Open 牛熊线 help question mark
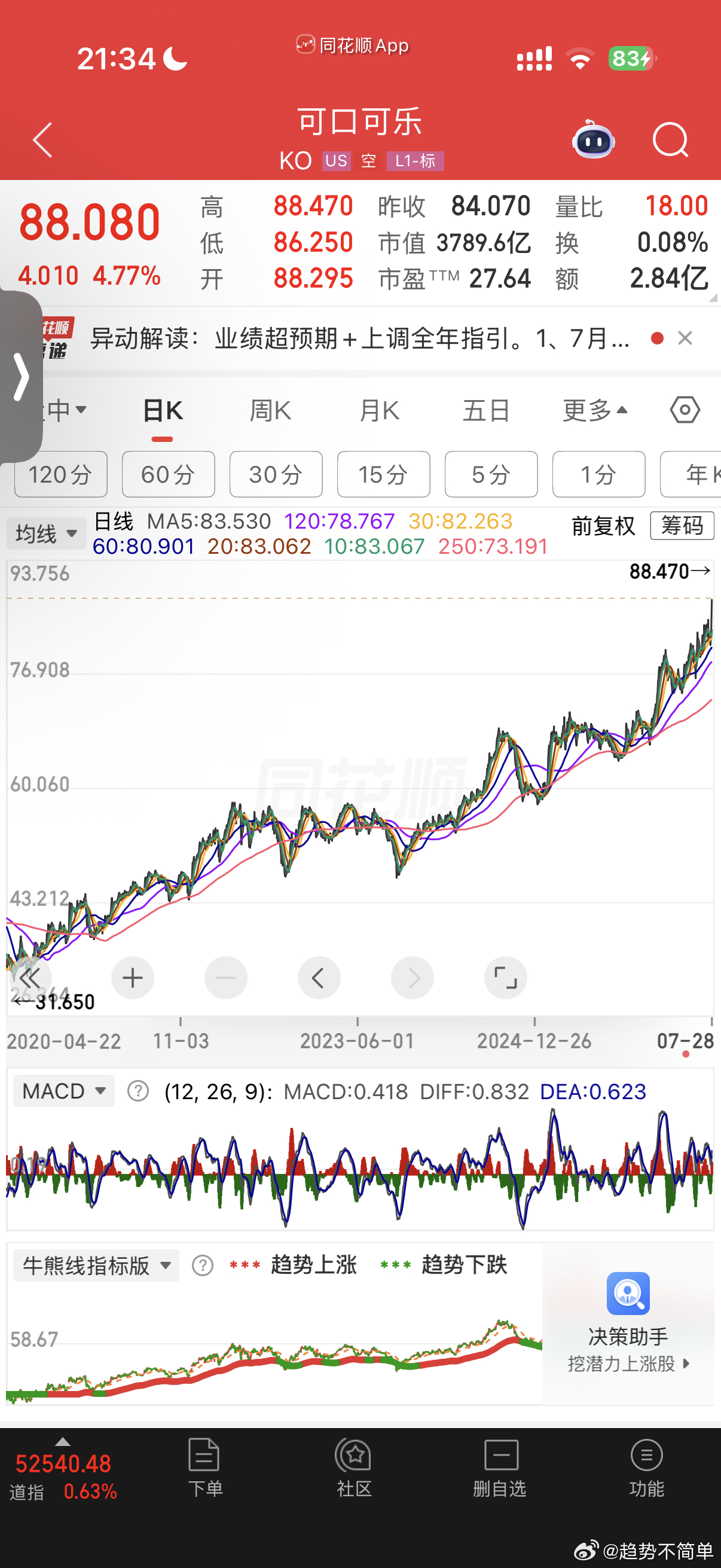This screenshot has height=1568, width=721. (x=203, y=1265)
